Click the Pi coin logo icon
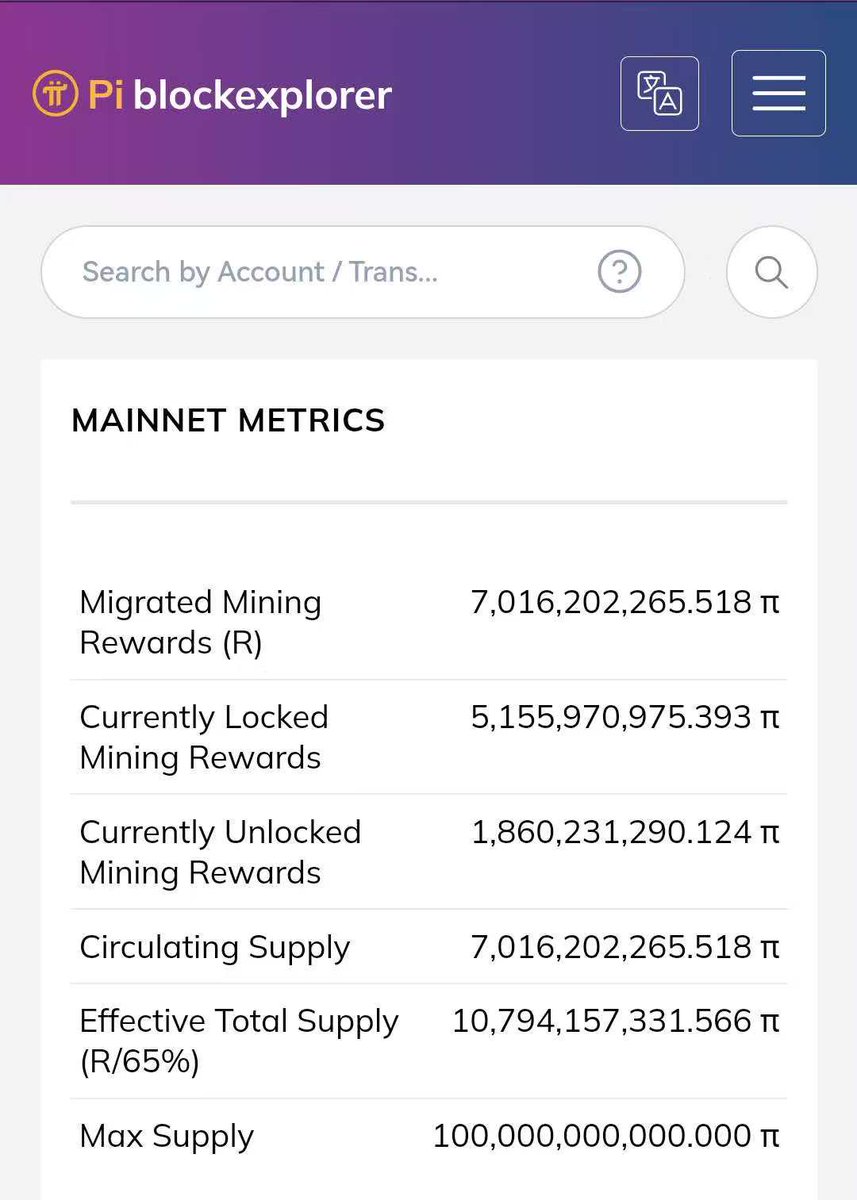The image size is (857, 1200). coord(55,94)
